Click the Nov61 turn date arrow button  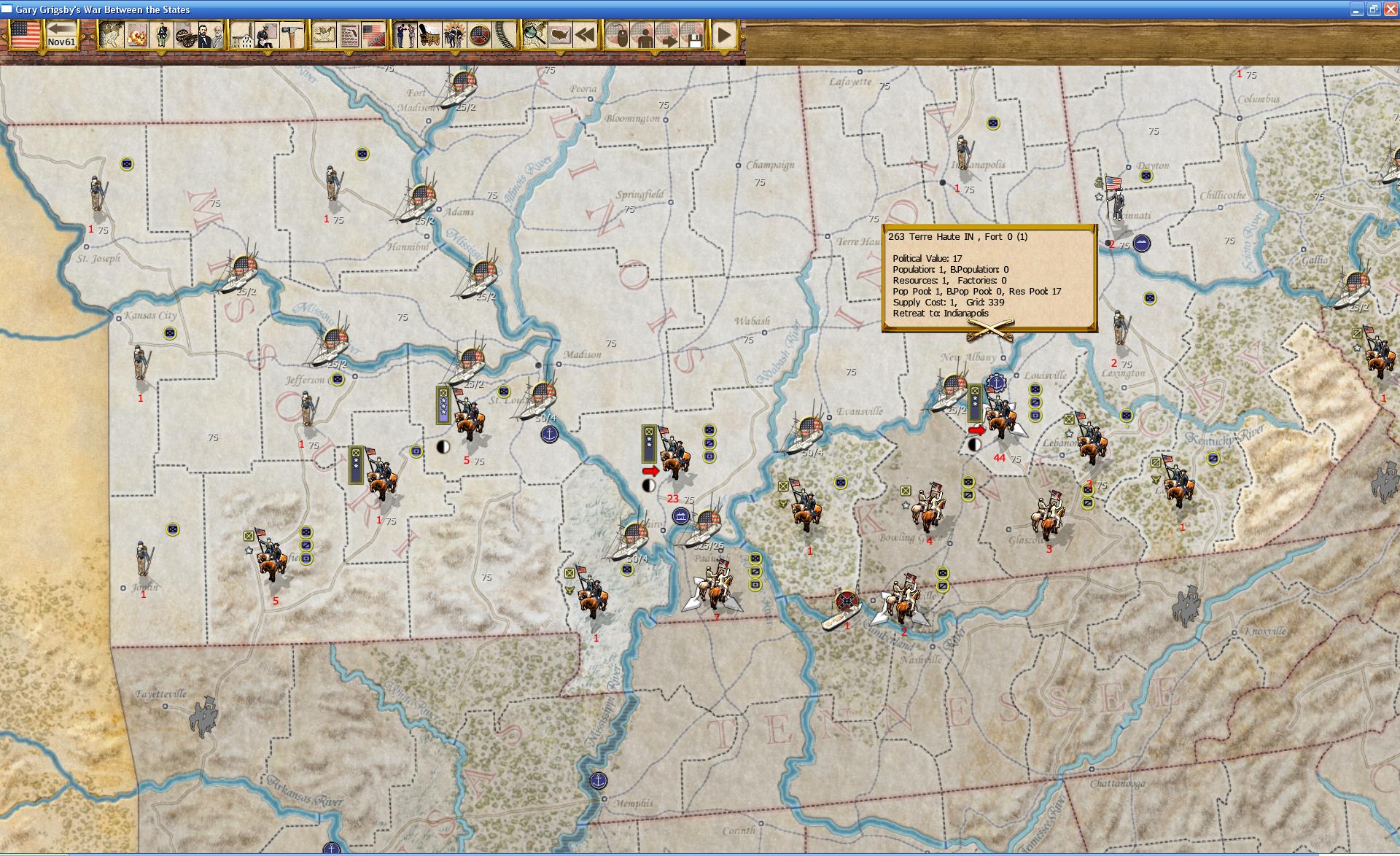tap(62, 34)
